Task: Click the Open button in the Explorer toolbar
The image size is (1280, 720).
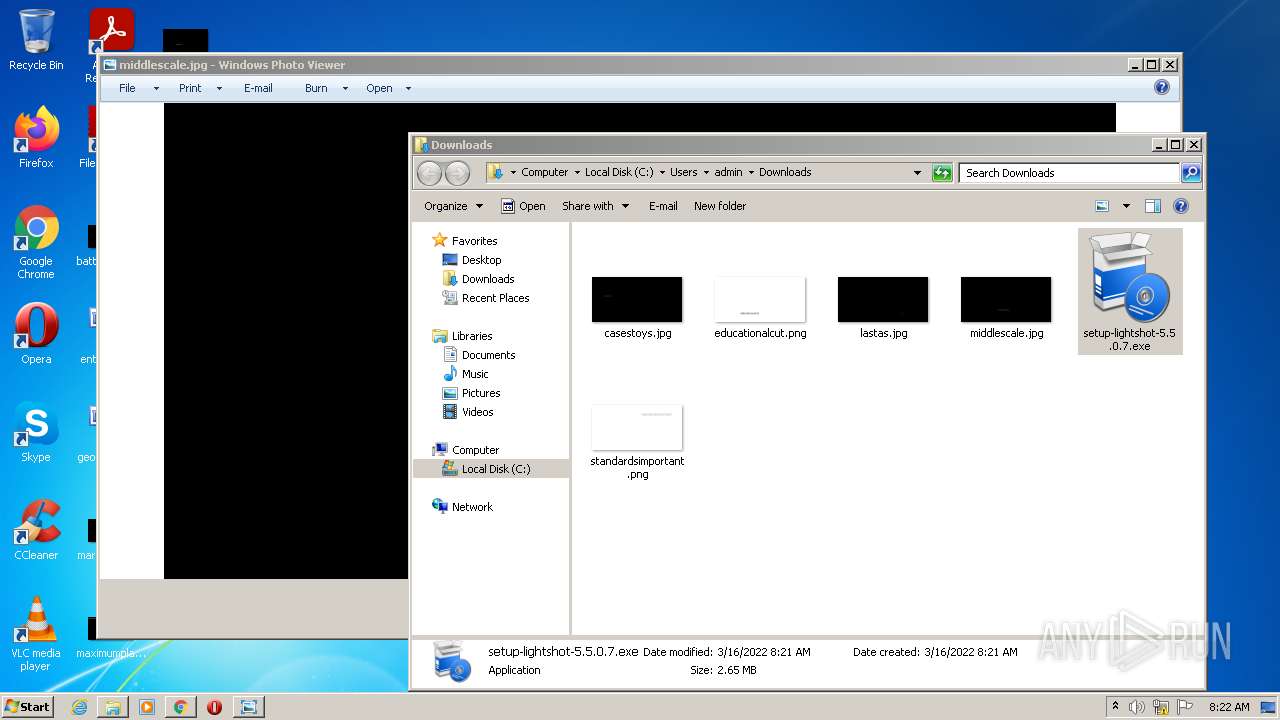Action: 523,206
